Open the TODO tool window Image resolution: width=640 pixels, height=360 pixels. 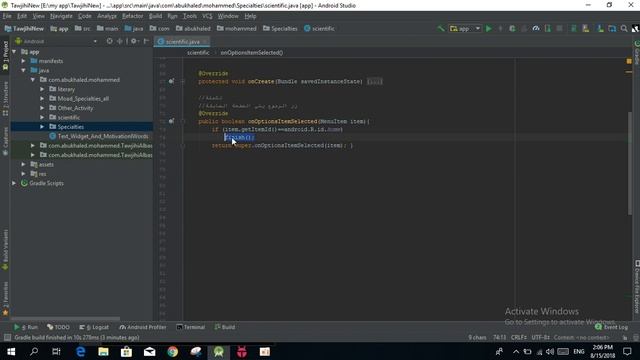58,327
